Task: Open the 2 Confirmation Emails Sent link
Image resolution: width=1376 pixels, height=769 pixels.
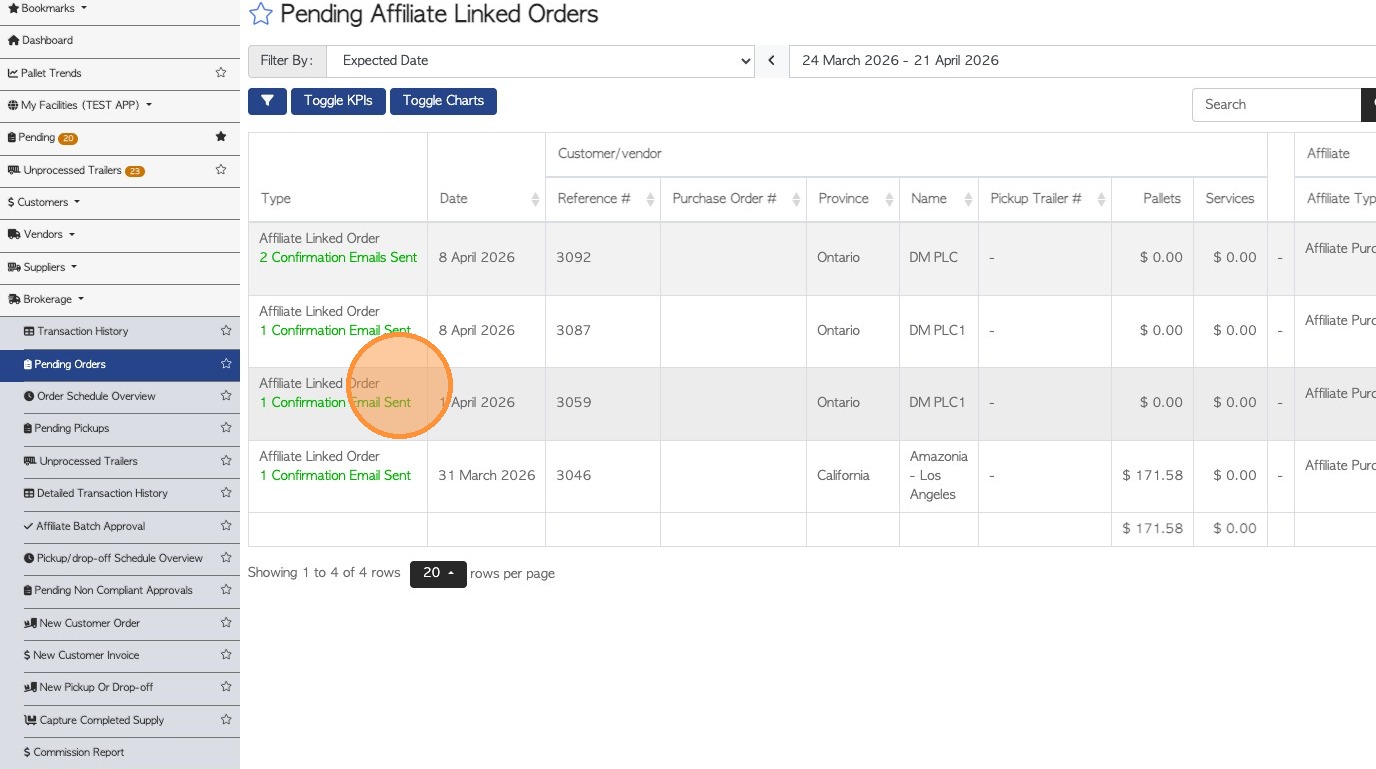Action: (x=338, y=258)
